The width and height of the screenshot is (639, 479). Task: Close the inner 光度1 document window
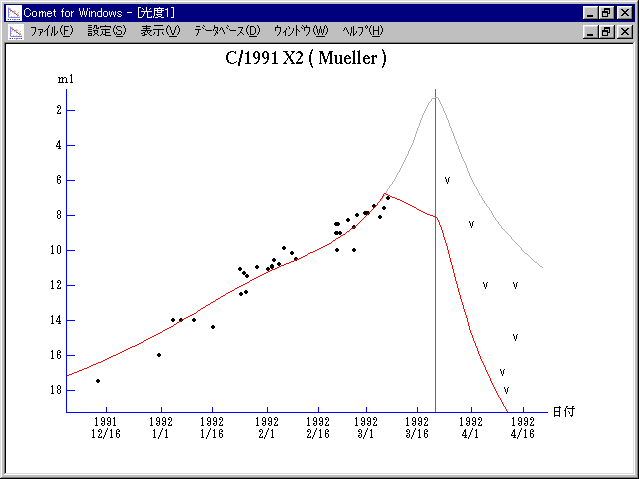click(624, 31)
